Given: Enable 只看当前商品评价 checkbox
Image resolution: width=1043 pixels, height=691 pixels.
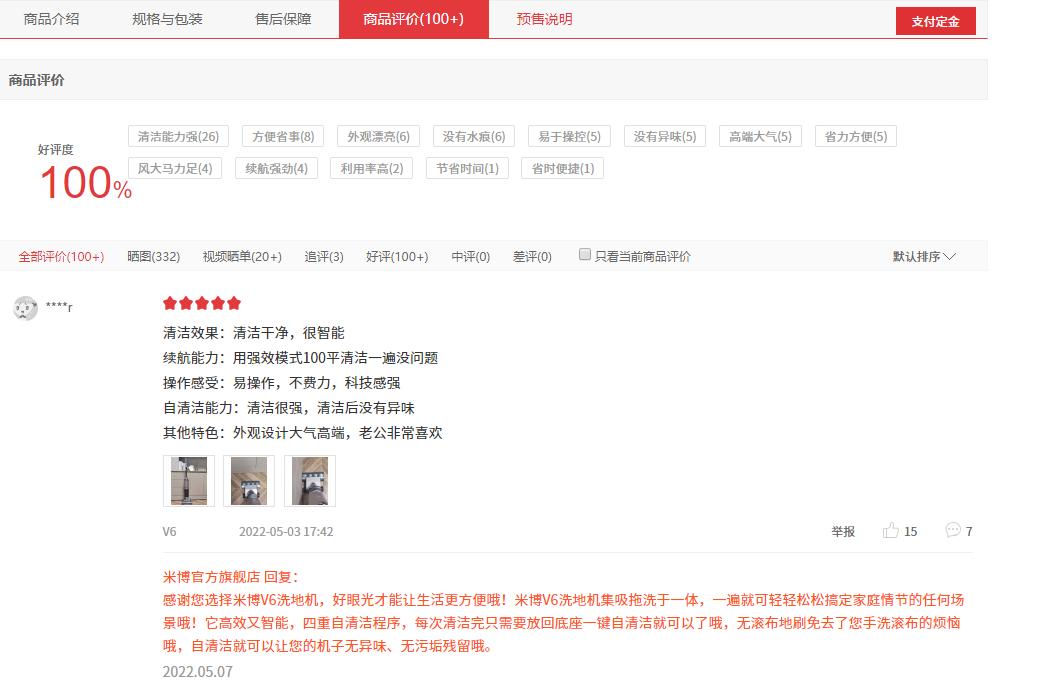Looking at the screenshot, I should [x=584, y=254].
